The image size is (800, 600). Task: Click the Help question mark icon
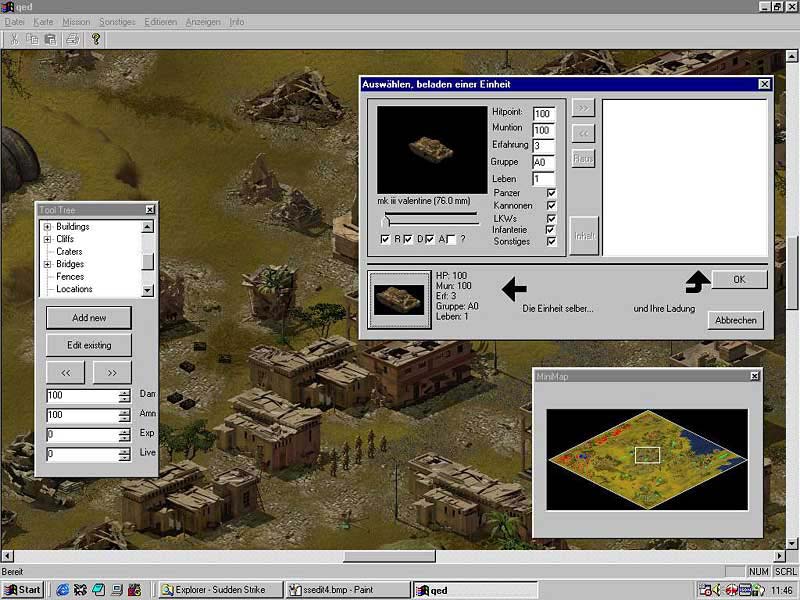click(x=95, y=39)
